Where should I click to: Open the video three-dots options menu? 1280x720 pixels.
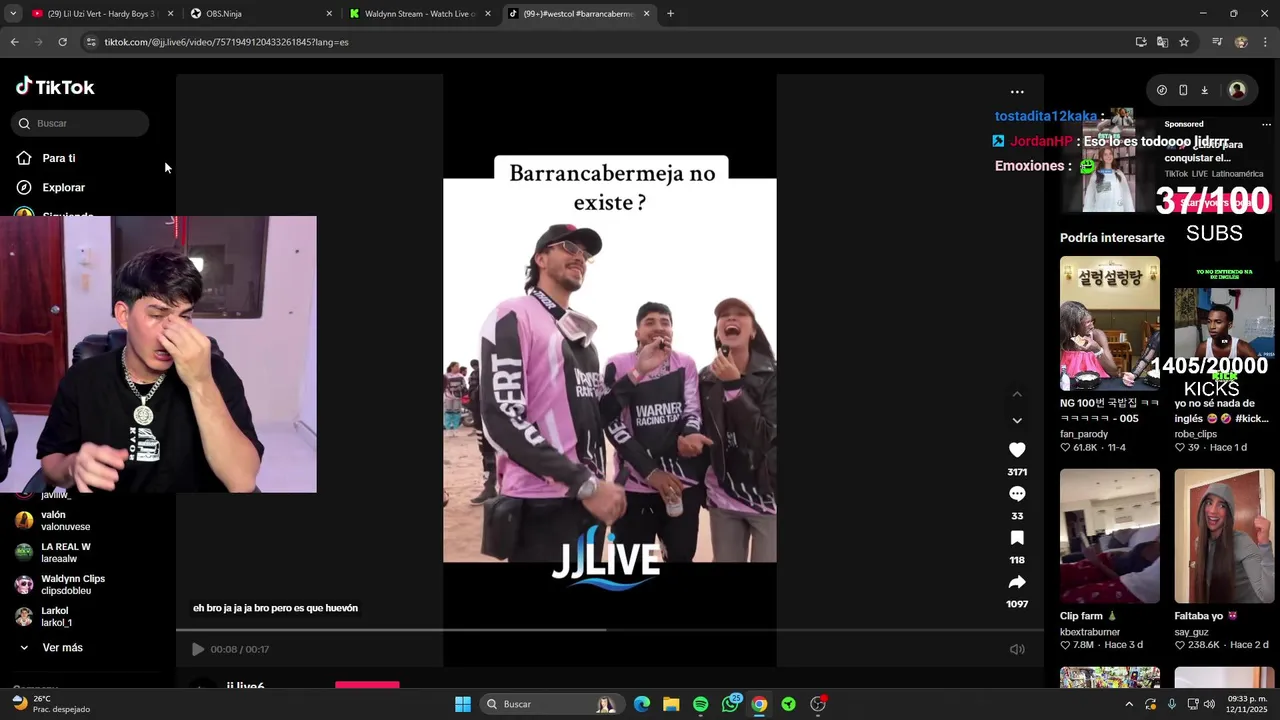click(x=1017, y=92)
